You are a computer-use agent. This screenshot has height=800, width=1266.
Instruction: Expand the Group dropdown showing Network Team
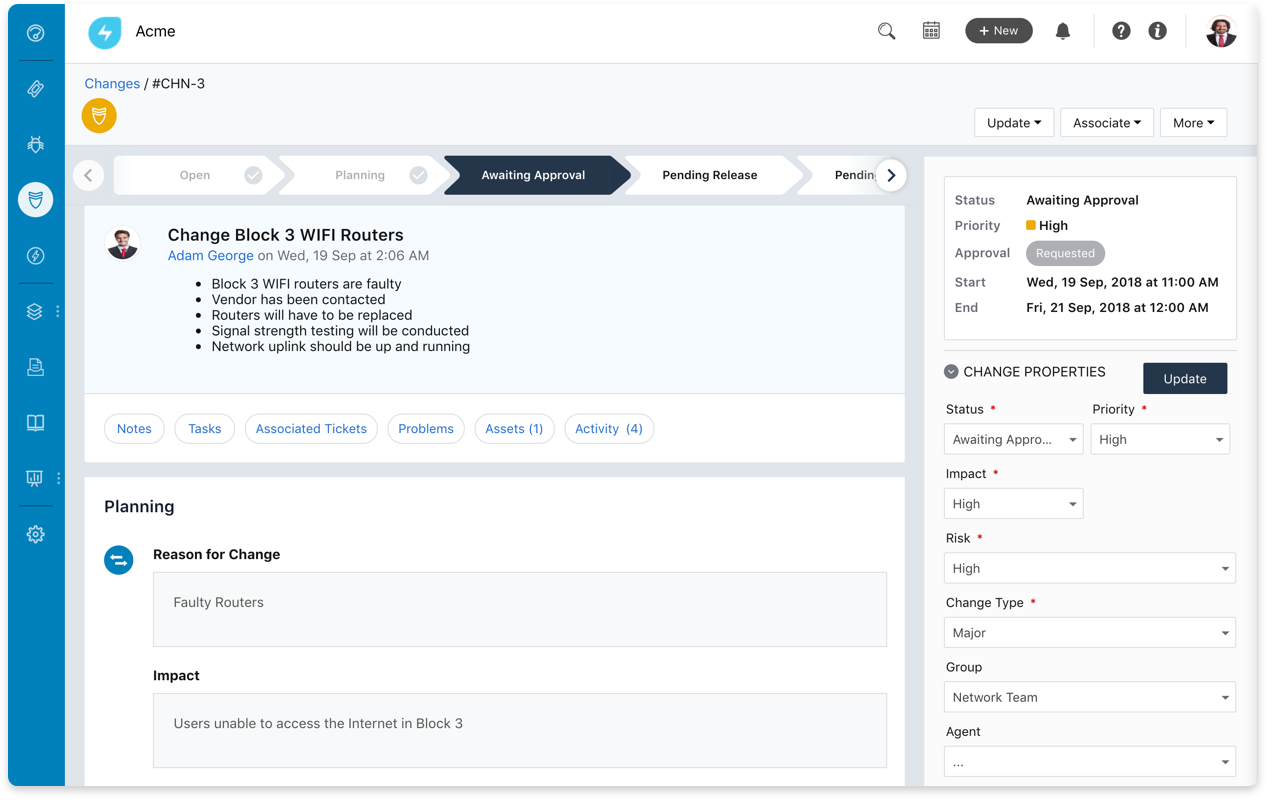click(x=1089, y=697)
